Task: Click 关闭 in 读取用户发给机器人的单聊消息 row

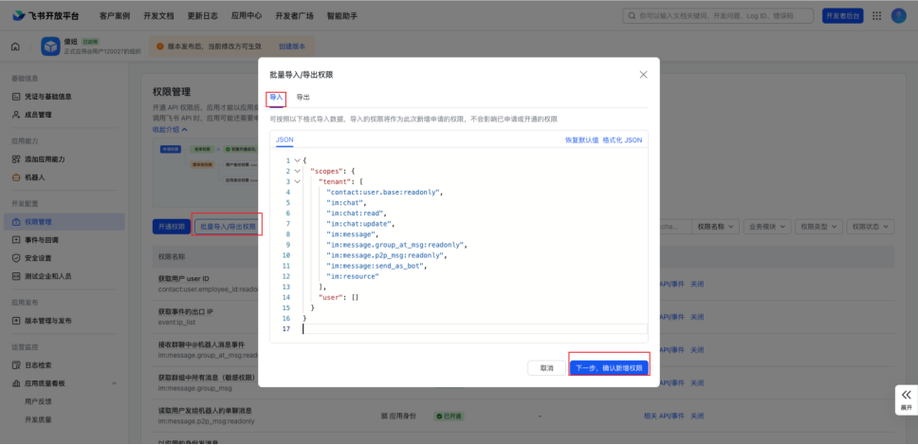Action: (697, 416)
